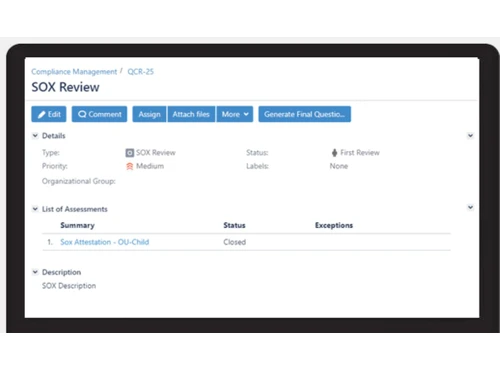Collapse the List of Assessments section

35,209
